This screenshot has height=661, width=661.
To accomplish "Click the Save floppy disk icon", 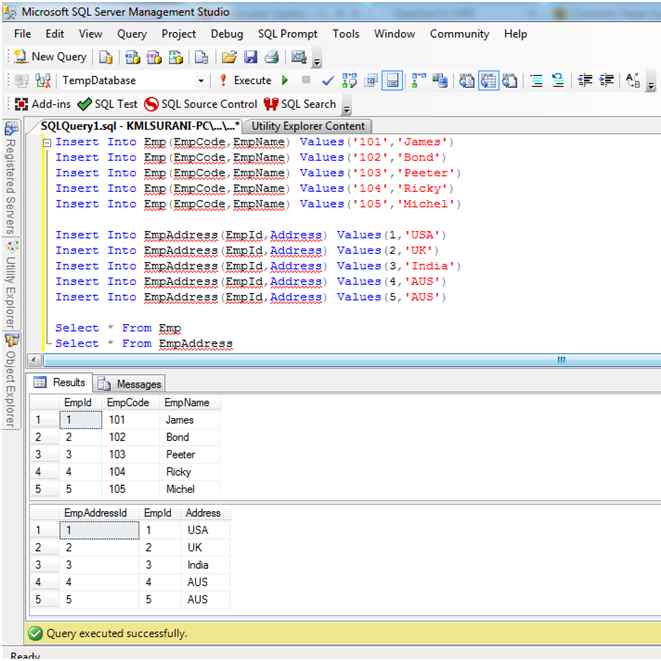I will click(250, 57).
